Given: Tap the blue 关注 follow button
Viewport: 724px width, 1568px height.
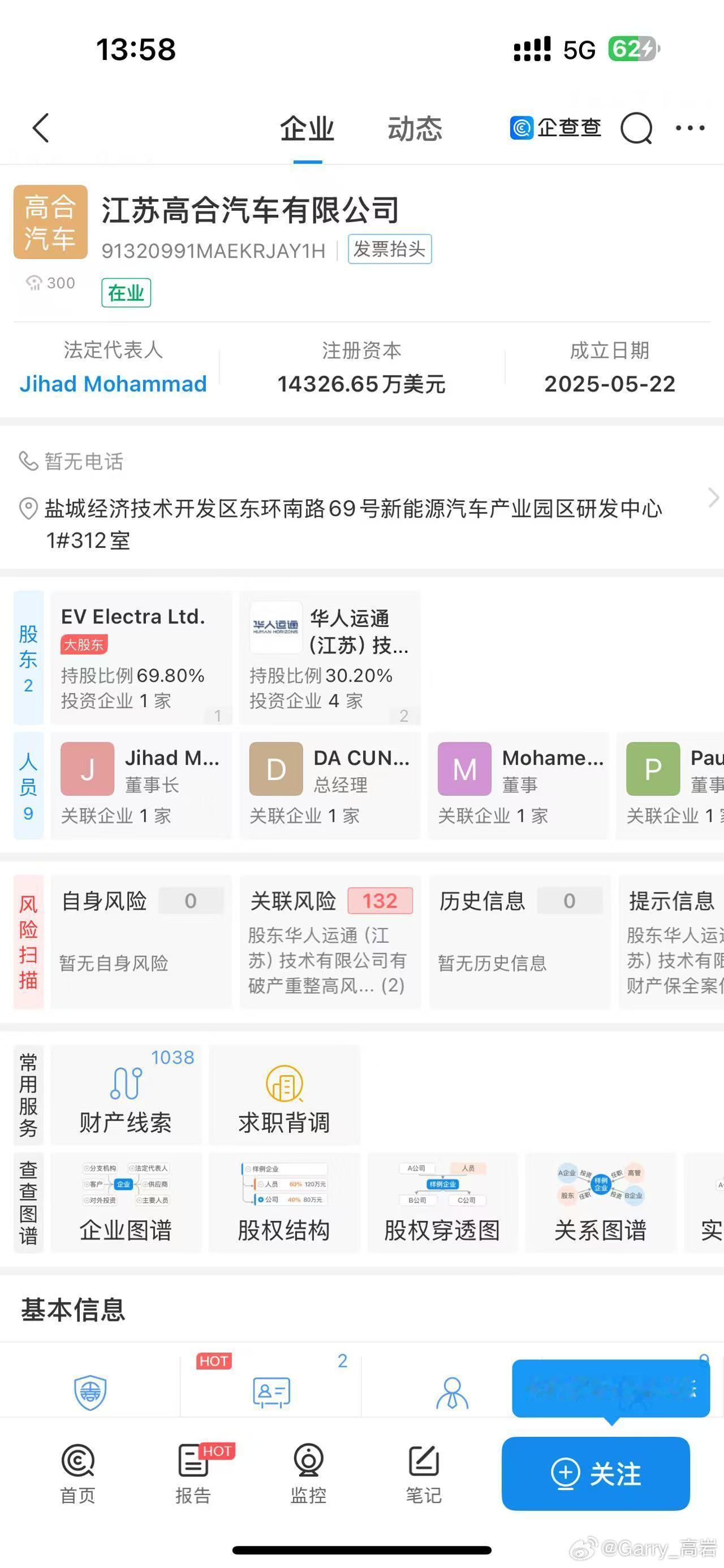Looking at the screenshot, I should tap(596, 1474).
